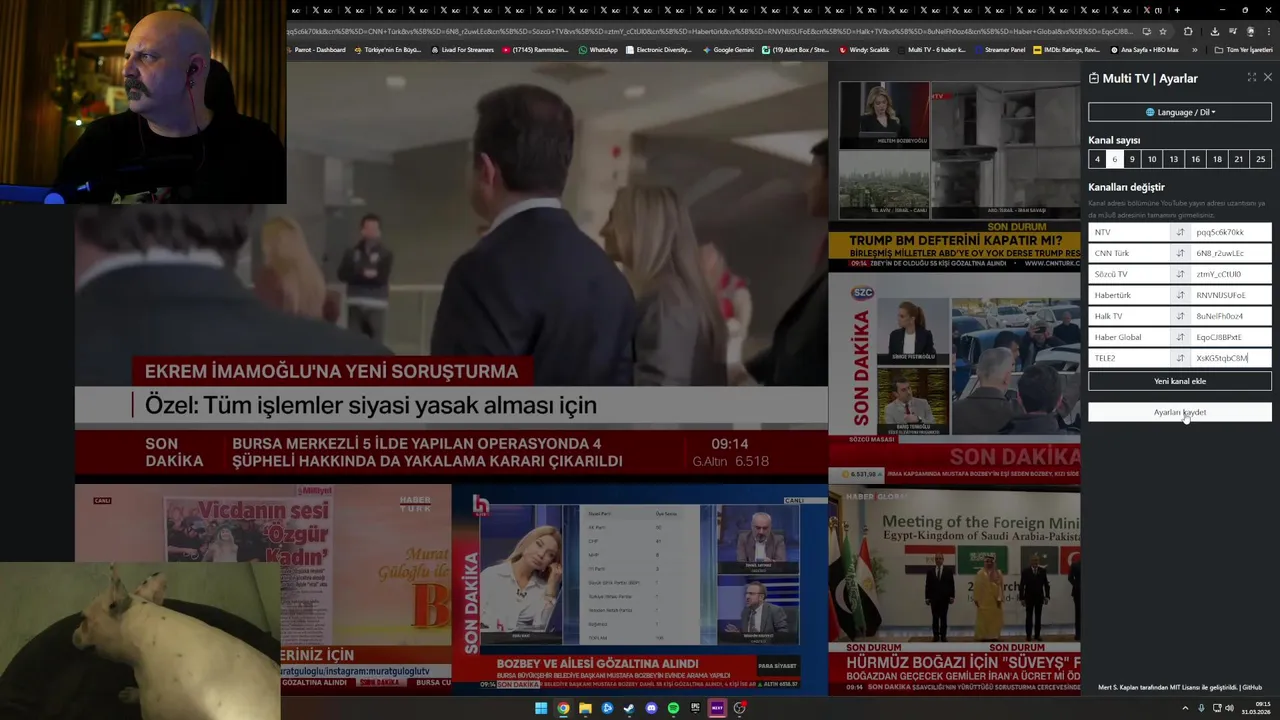
Task: Open the WhatsApp bookmark
Action: pyautogui.click(x=599, y=49)
